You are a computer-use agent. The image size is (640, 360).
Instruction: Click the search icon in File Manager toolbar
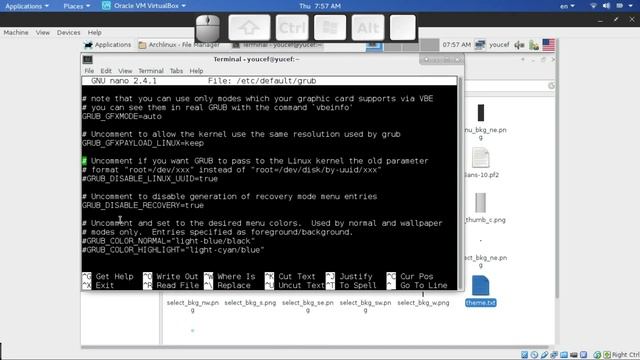(x=551, y=86)
